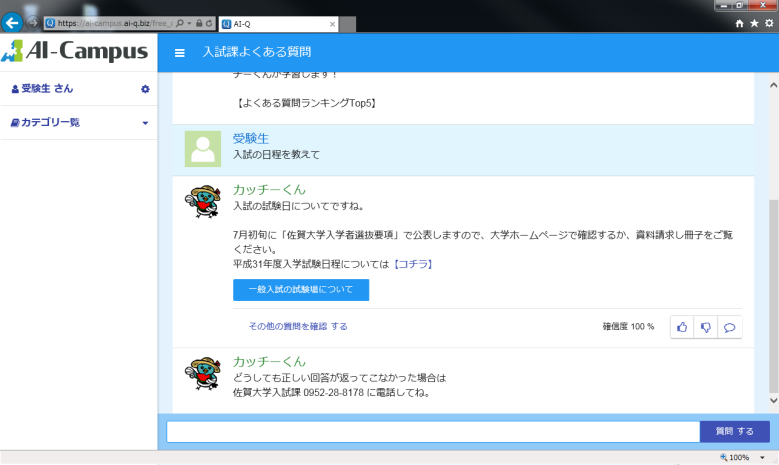The width and height of the screenshot is (779, 465).
Task: Close the AI-Q tab
Action: [x=332, y=24]
